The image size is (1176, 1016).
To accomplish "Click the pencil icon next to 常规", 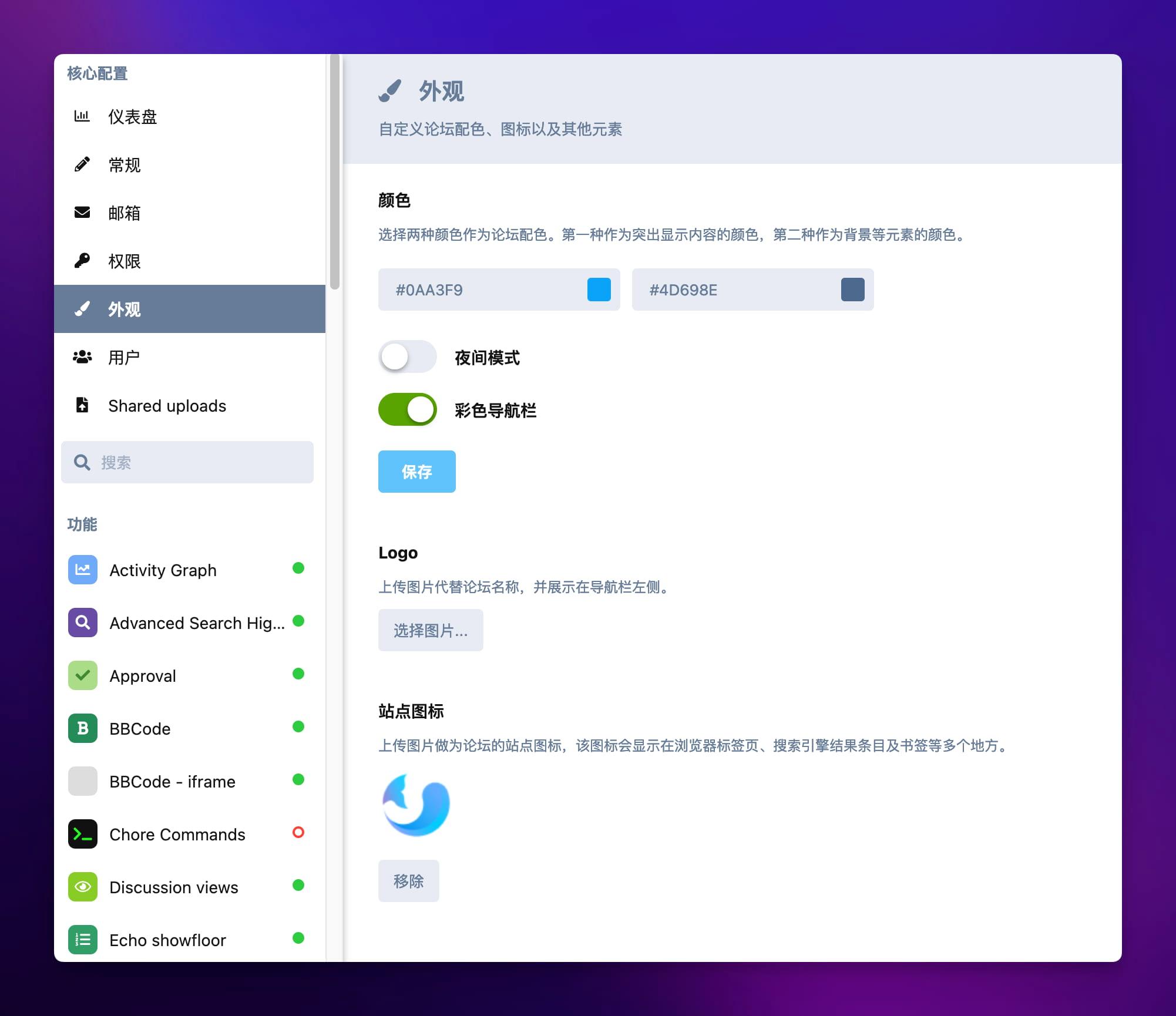I will pyautogui.click(x=82, y=164).
